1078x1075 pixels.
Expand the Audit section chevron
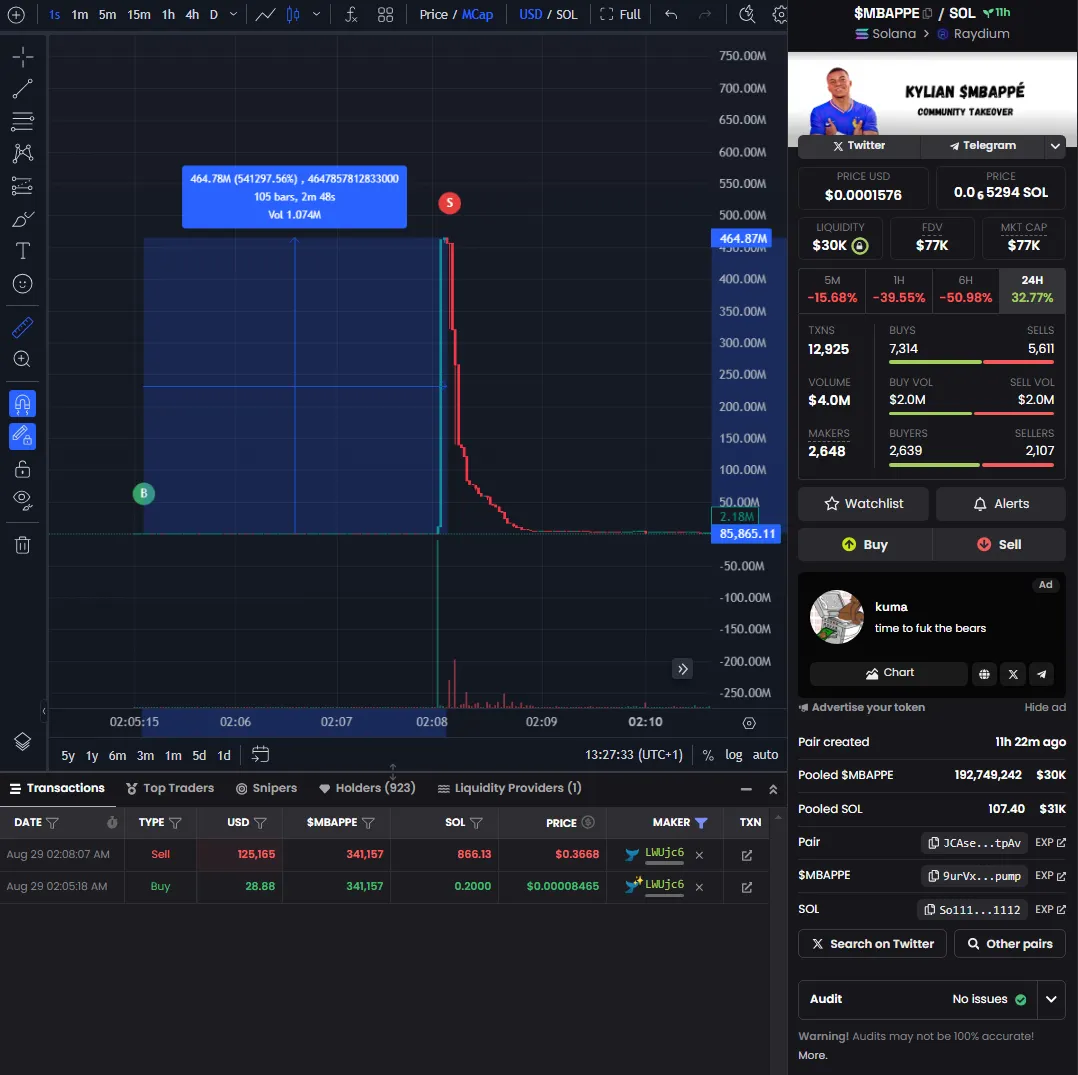tap(1051, 999)
